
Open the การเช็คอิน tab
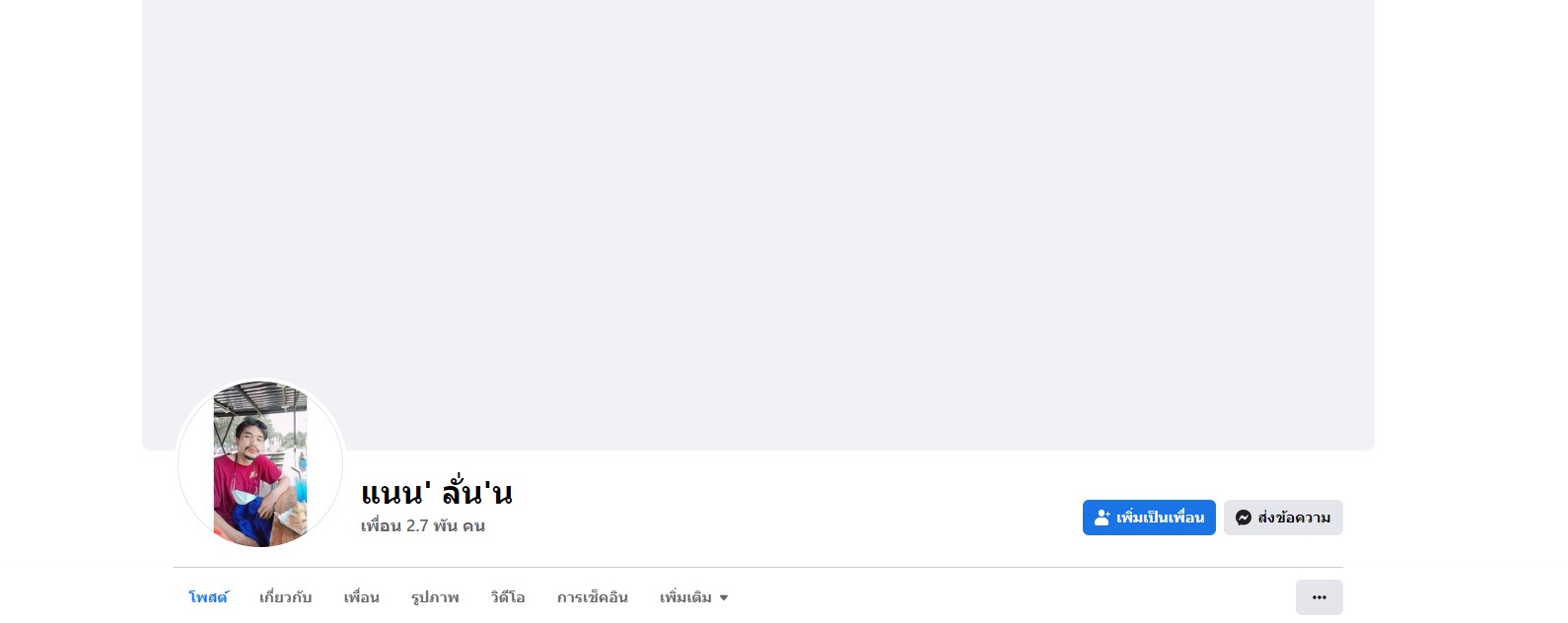[592, 597]
